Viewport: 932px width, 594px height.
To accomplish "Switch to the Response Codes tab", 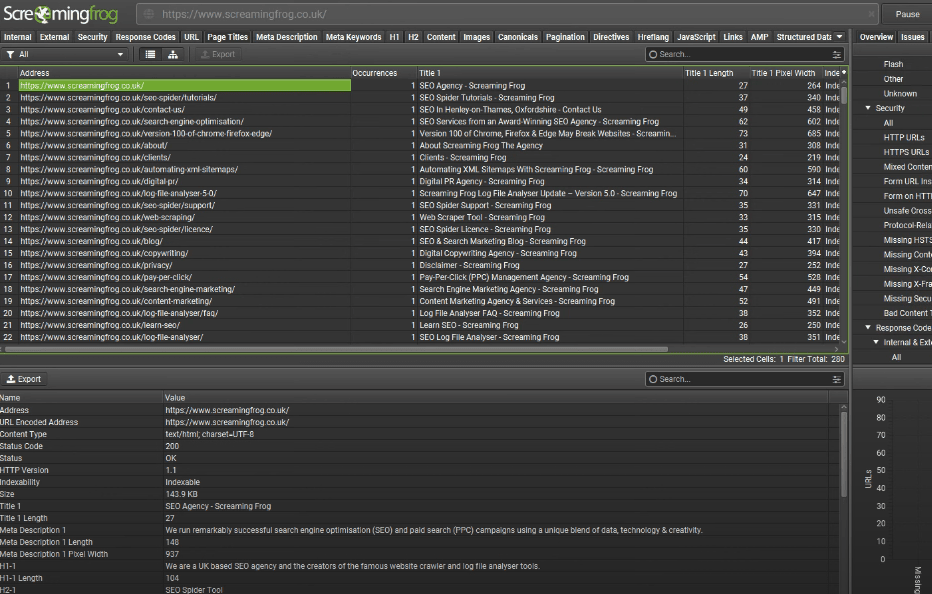I will [x=146, y=37].
